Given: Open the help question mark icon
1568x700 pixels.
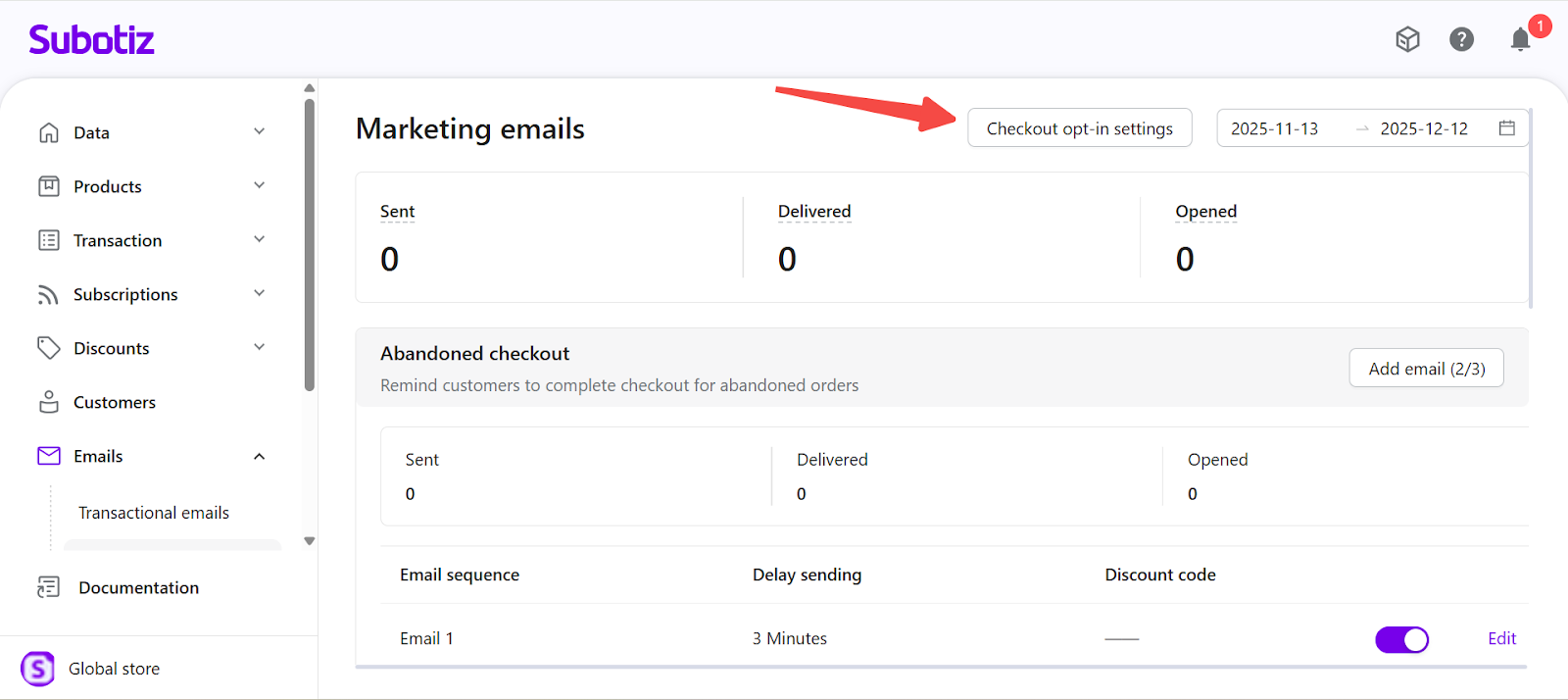Looking at the screenshot, I should [1461, 39].
